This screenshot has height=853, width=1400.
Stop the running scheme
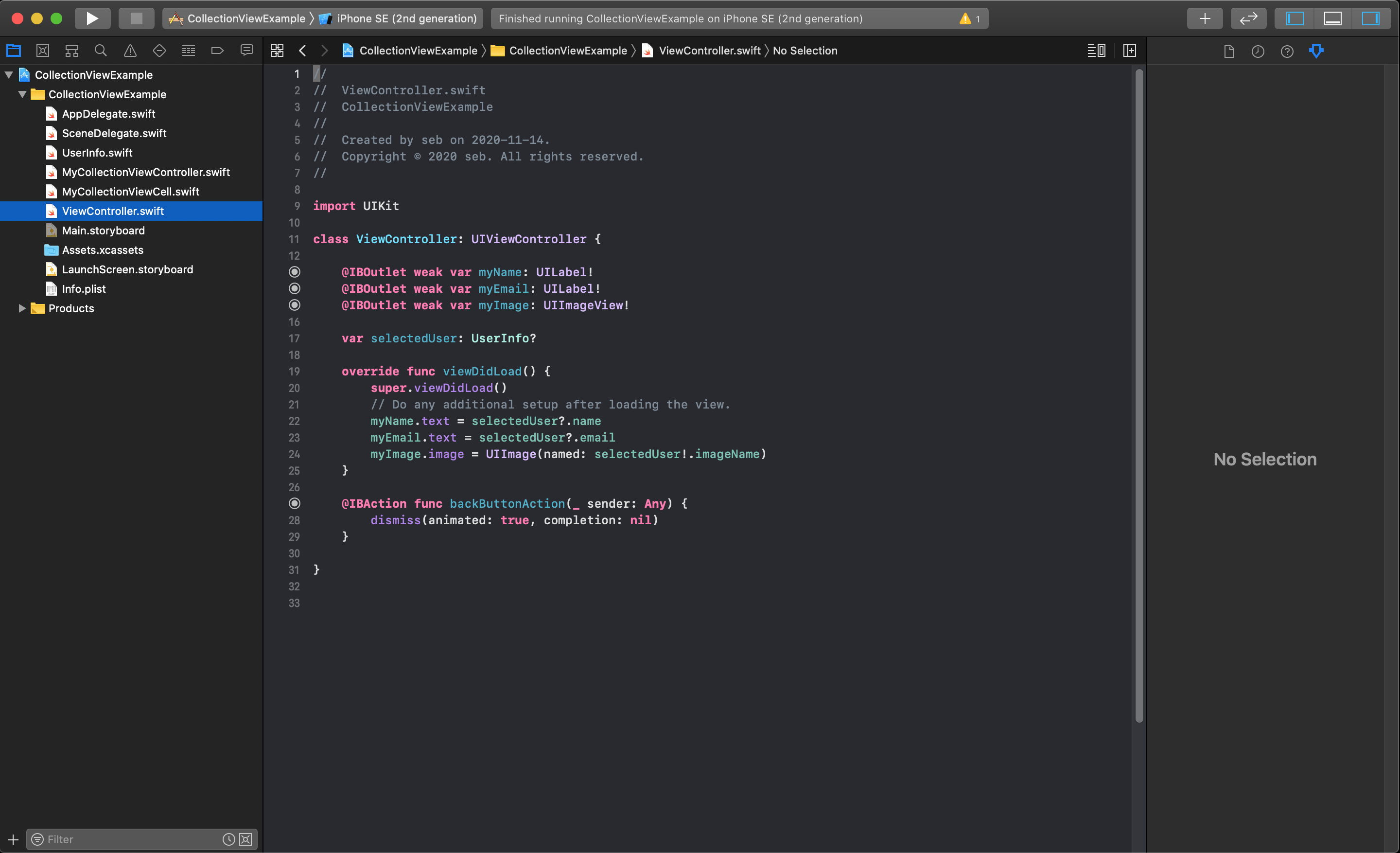(137, 18)
